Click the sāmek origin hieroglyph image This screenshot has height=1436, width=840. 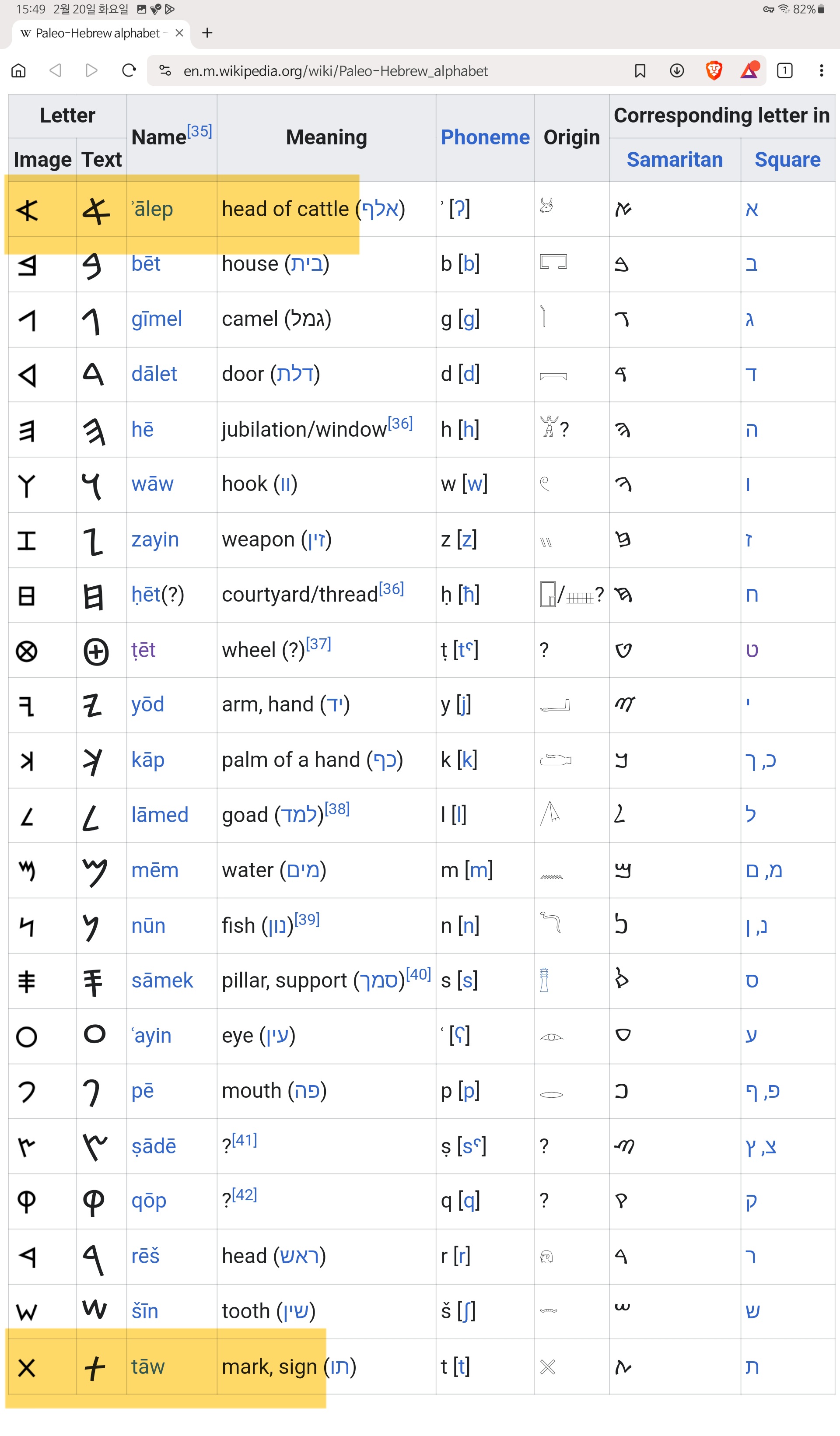(544, 980)
